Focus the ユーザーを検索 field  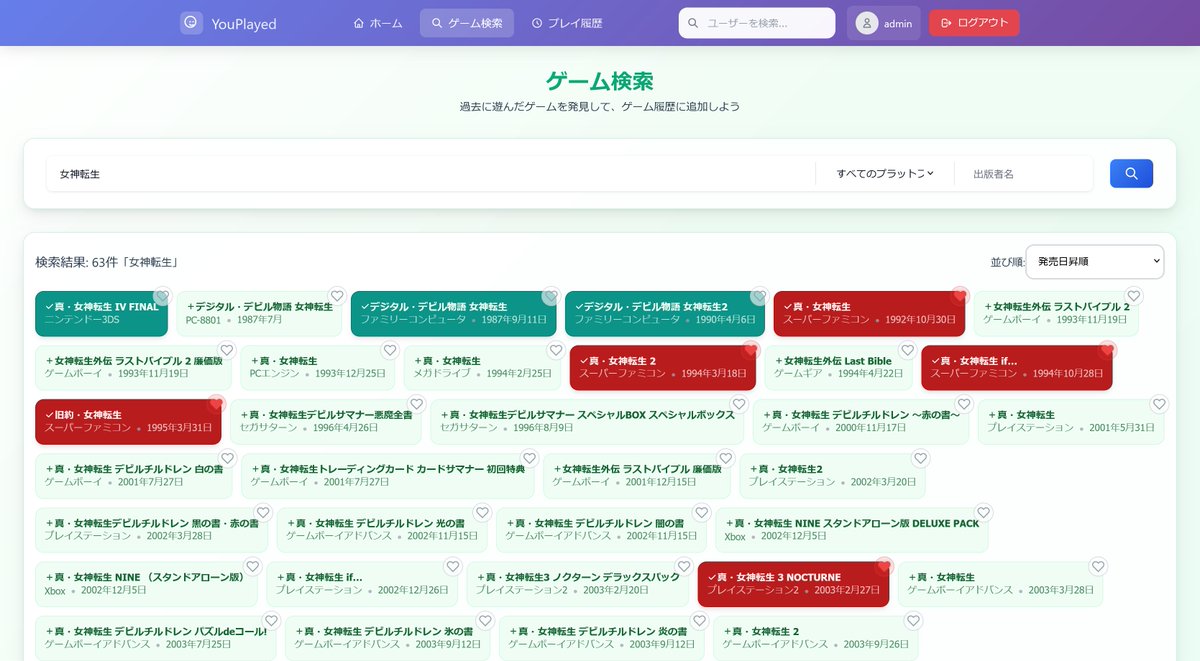pyautogui.click(x=757, y=23)
